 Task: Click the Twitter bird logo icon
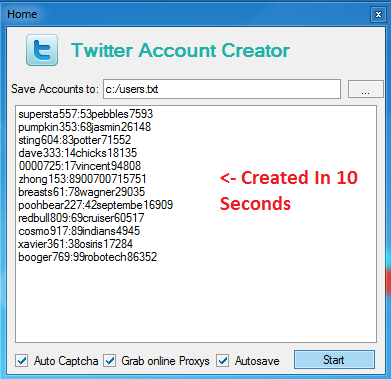coord(42,50)
